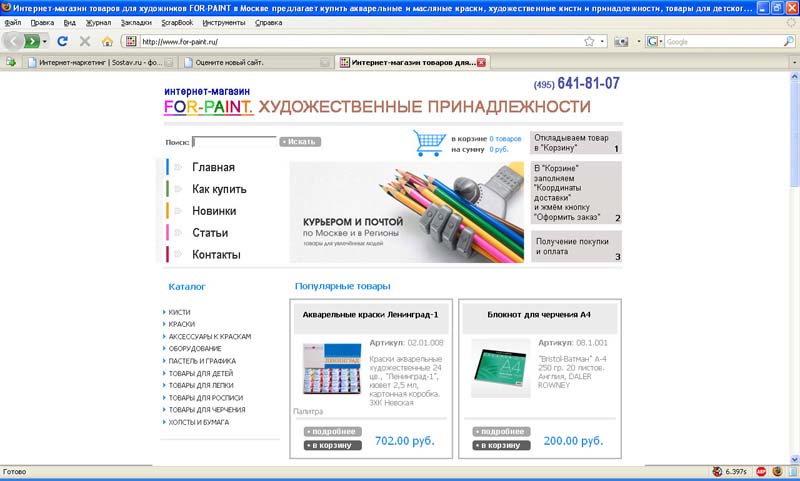Click the Back navigation arrow
The height and width of the screenshot is (481, 800).
14,42
